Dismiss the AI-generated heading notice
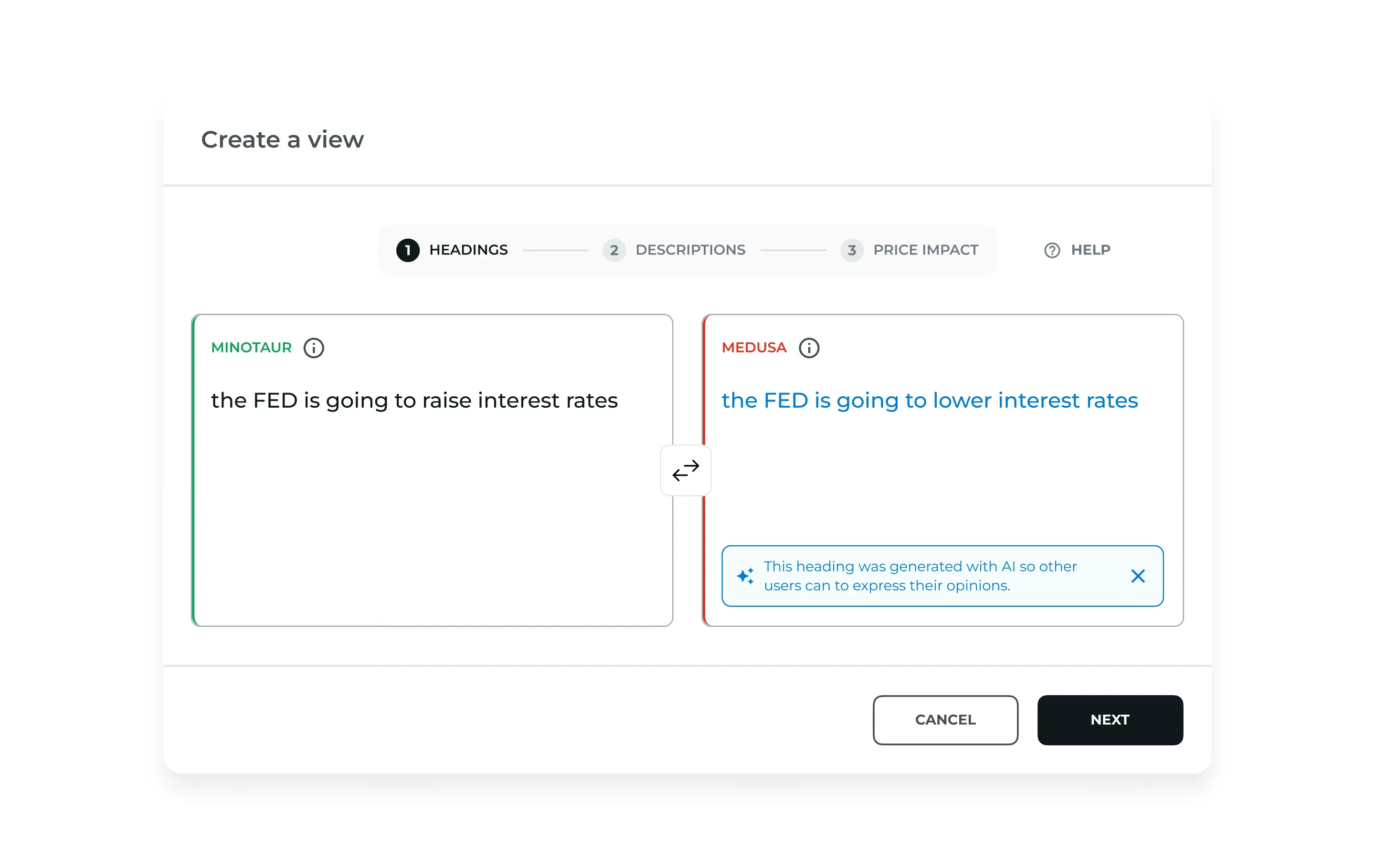 coord(1137,576)
